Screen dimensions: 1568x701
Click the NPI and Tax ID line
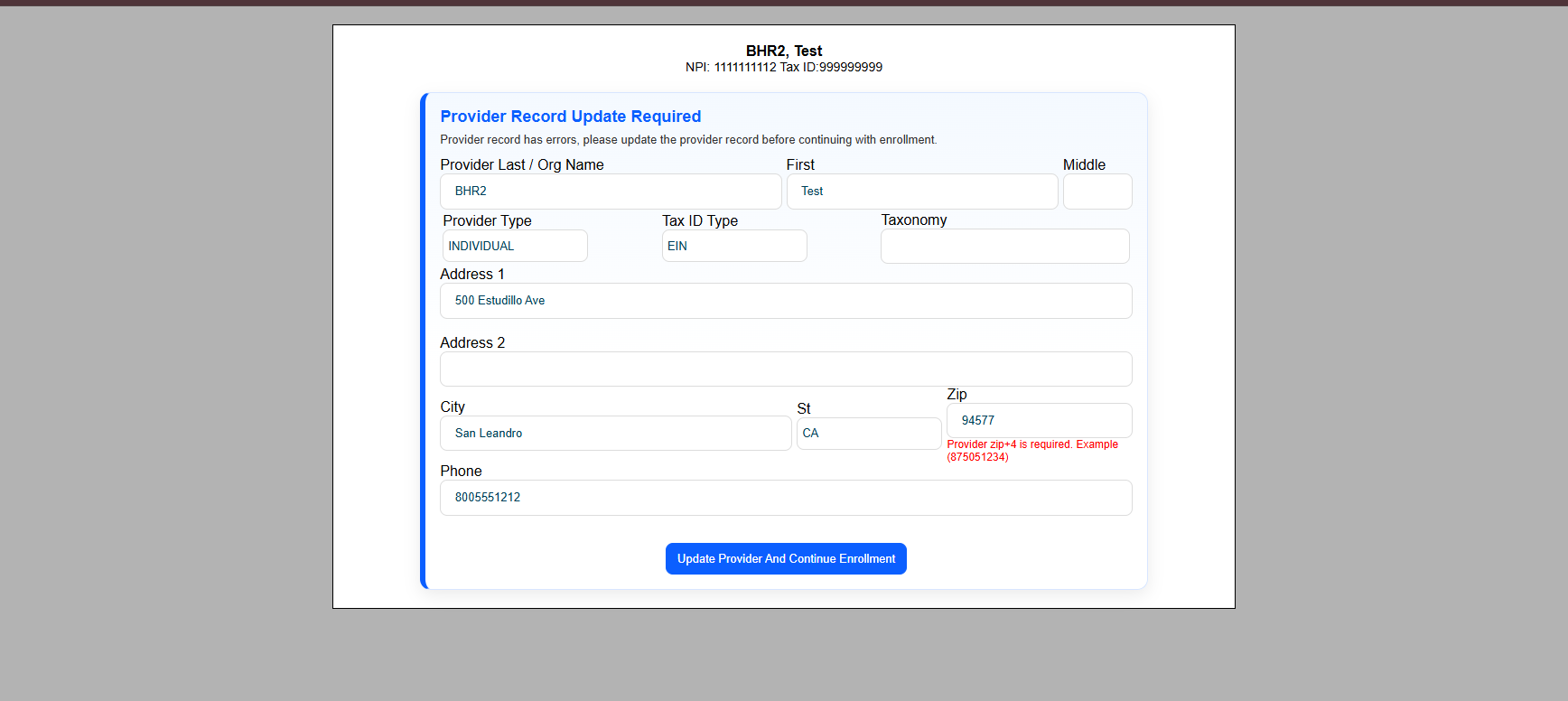(x=783, y=68)
